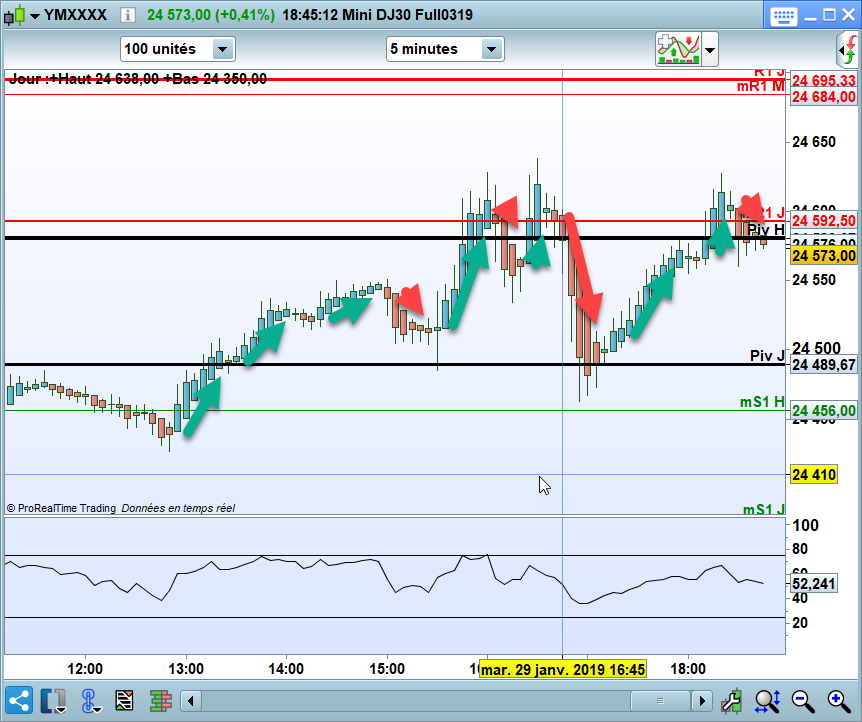Expand the arrow beside the indicators icon

(710, 50)
